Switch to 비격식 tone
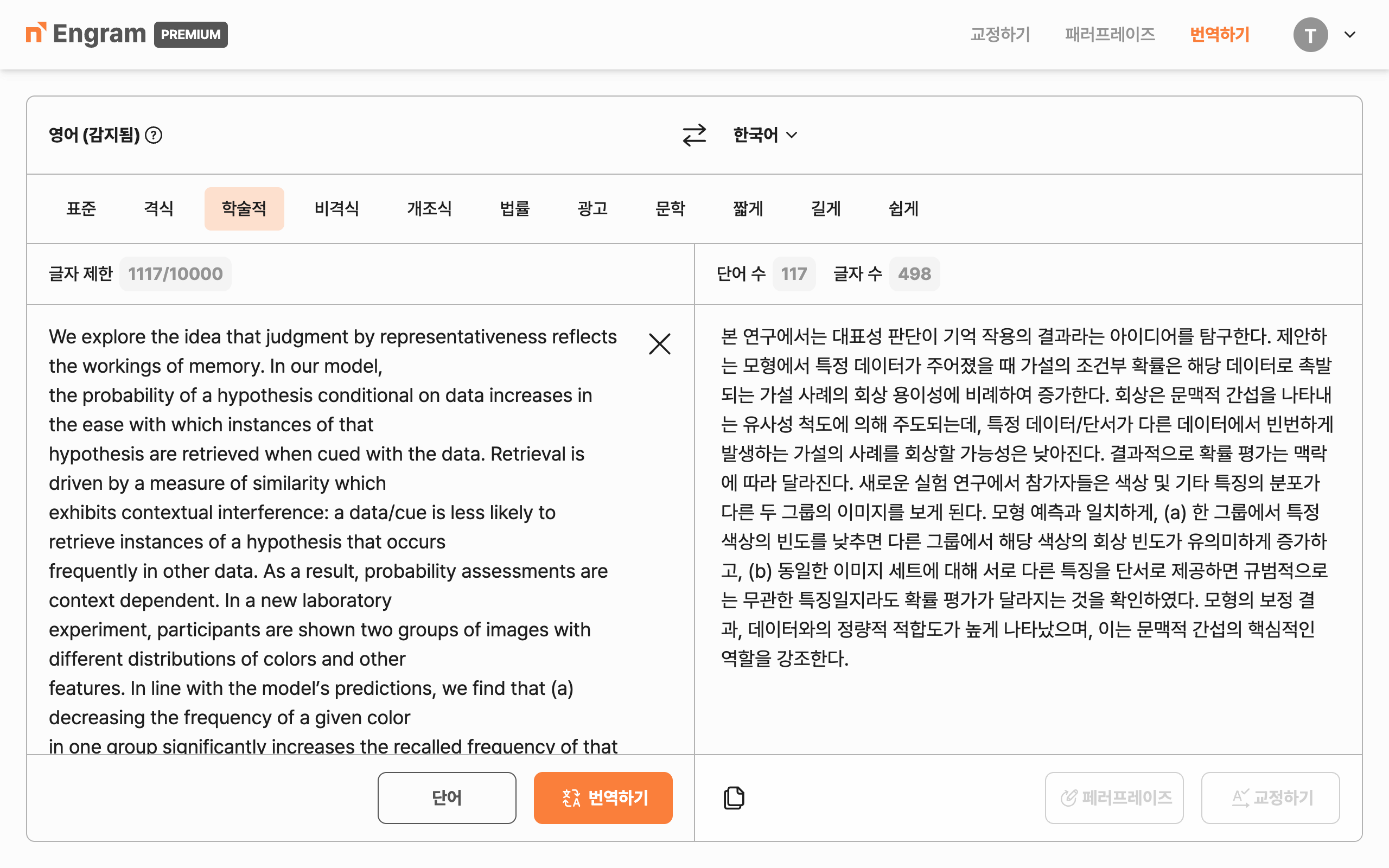The image size is (1389, 868). click(336, 208)
